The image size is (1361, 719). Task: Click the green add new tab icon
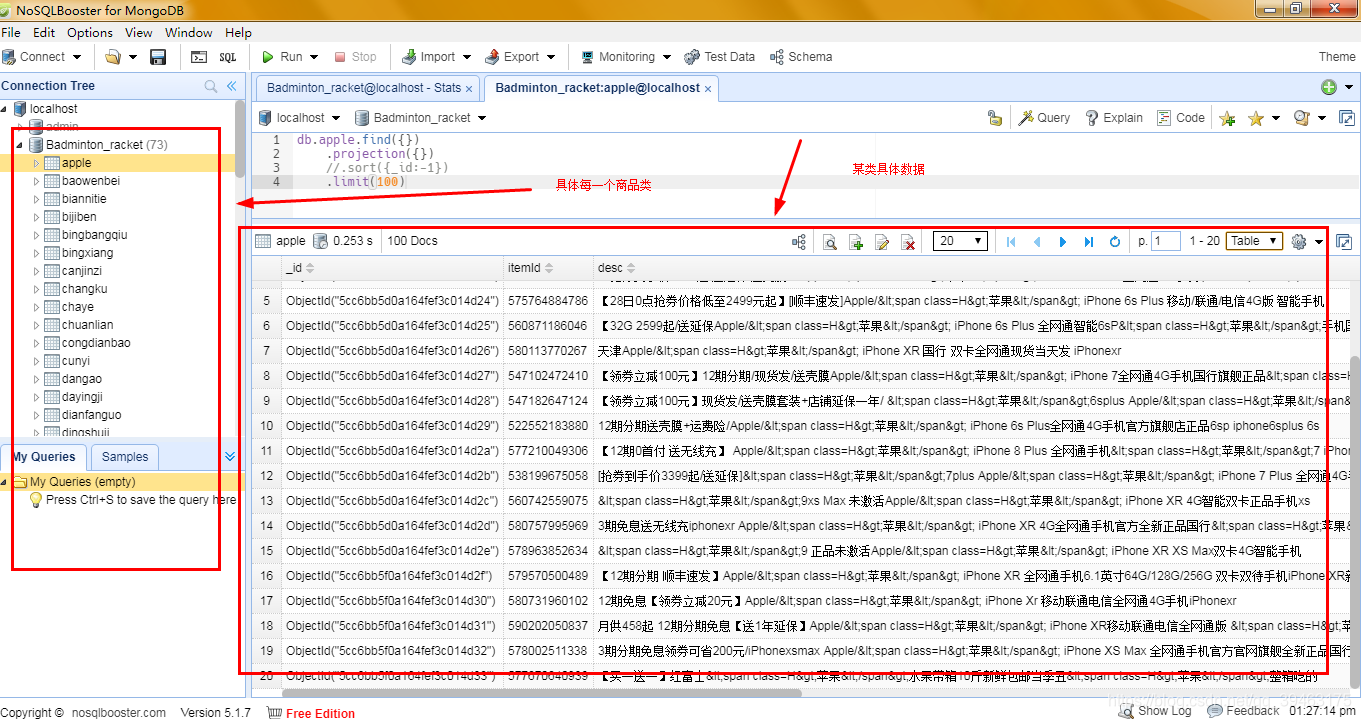point(1329,87)
